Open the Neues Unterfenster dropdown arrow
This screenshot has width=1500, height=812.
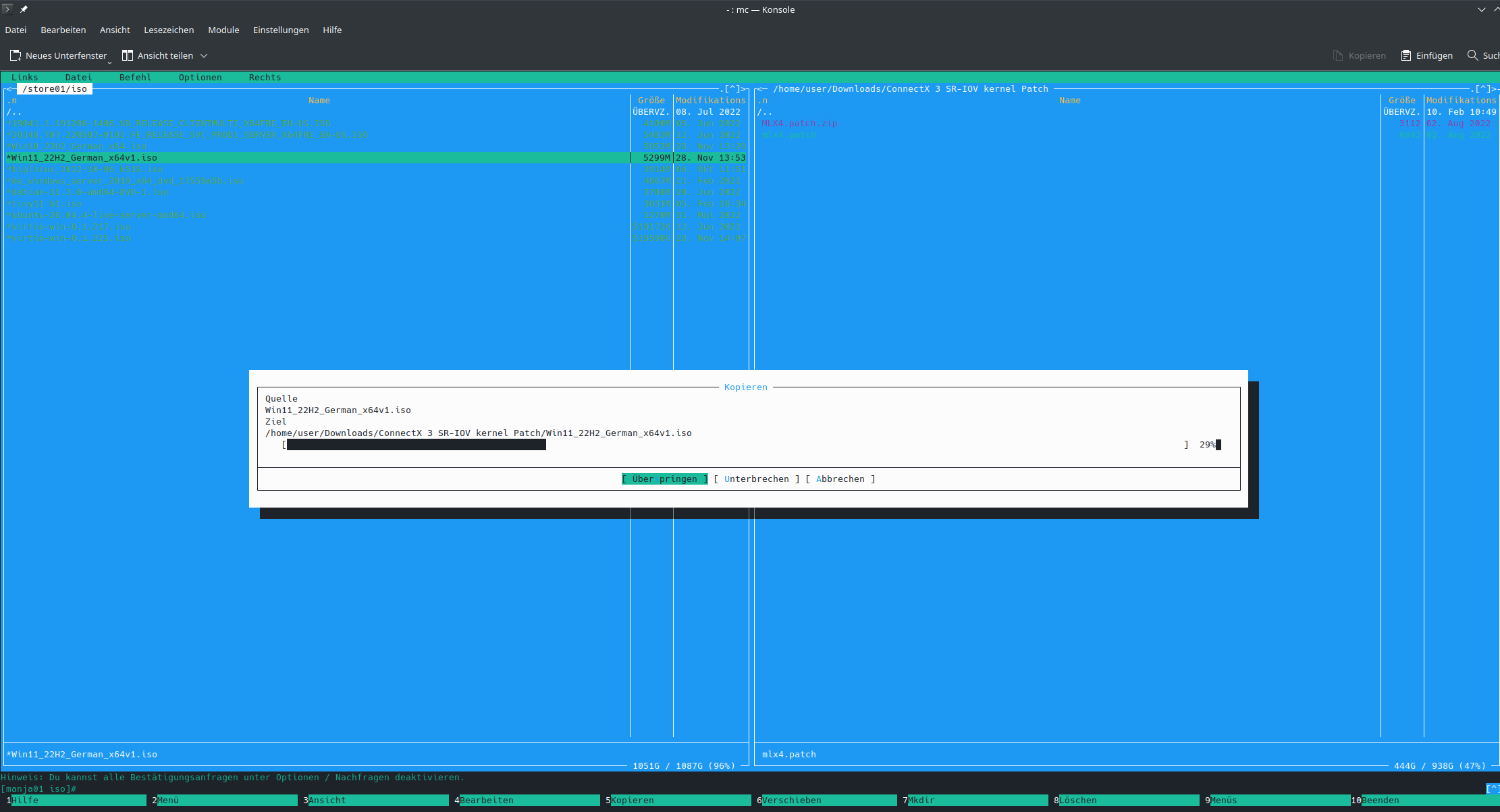tap(109, 62)
